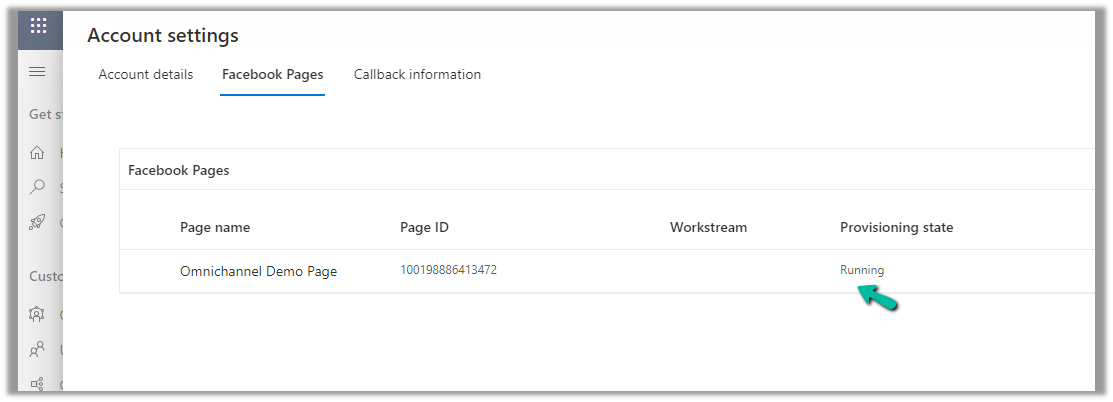Click the Omnichannel Demo Page row name

258,271
